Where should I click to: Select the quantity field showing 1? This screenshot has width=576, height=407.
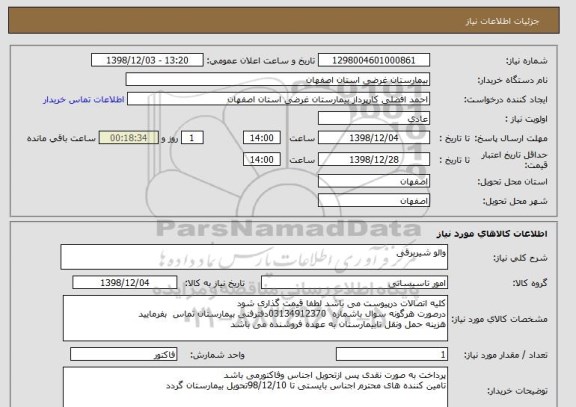click(x=392, y=355)
